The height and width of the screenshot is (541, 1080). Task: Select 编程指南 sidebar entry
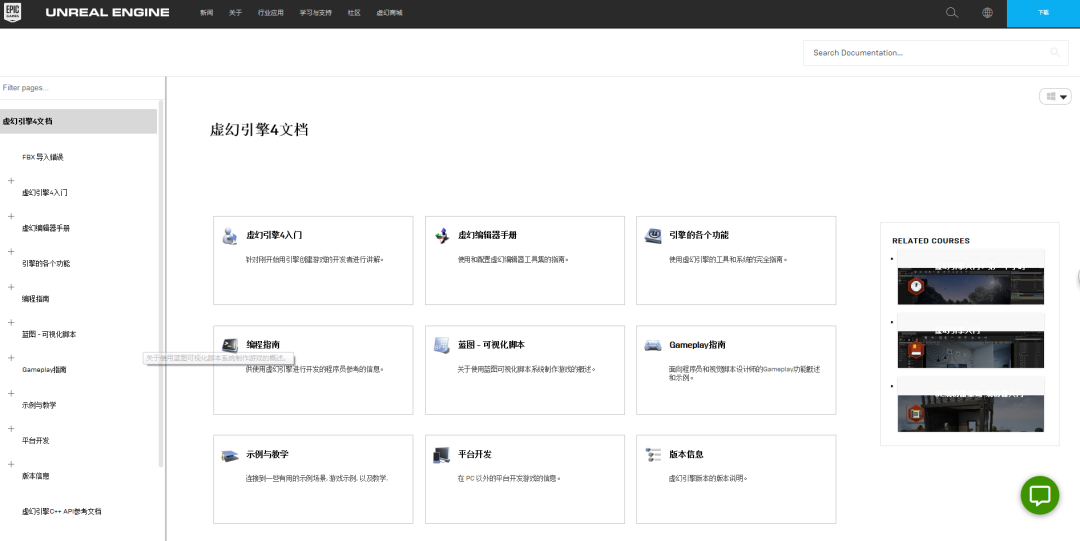[x=36, y=299]
